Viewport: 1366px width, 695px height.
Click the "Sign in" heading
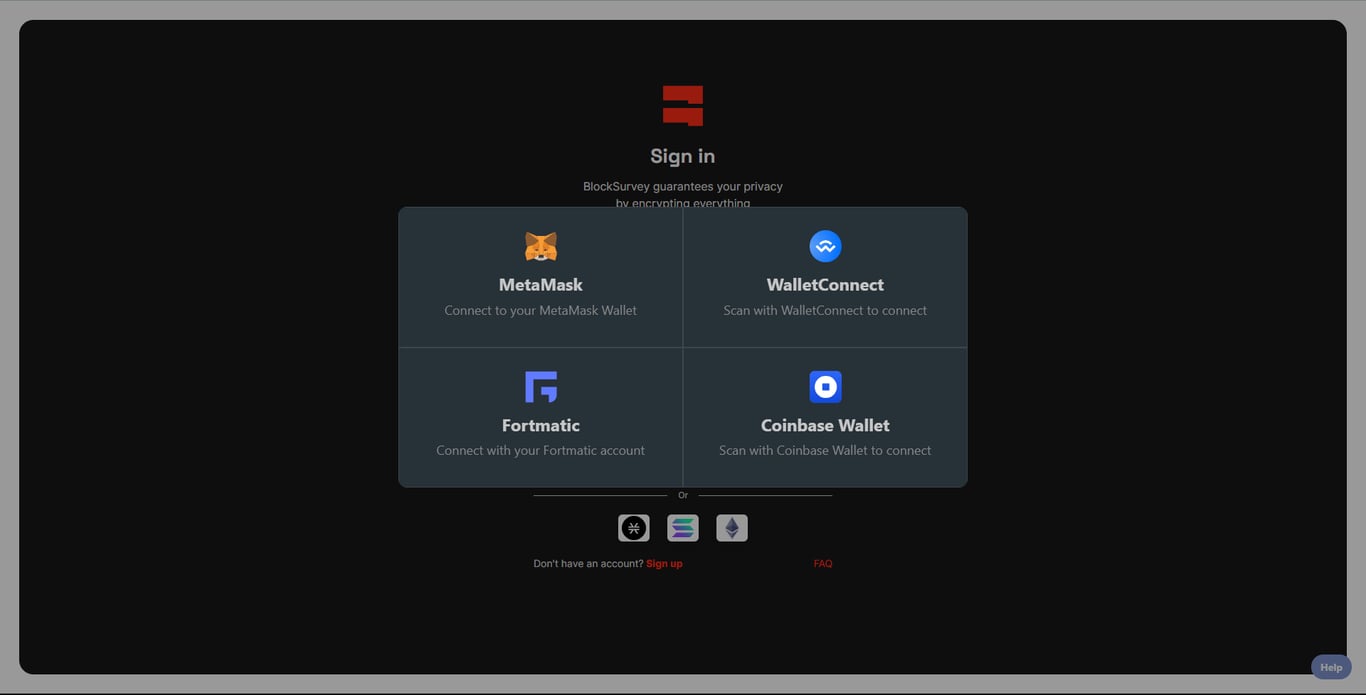coord(683,156)
